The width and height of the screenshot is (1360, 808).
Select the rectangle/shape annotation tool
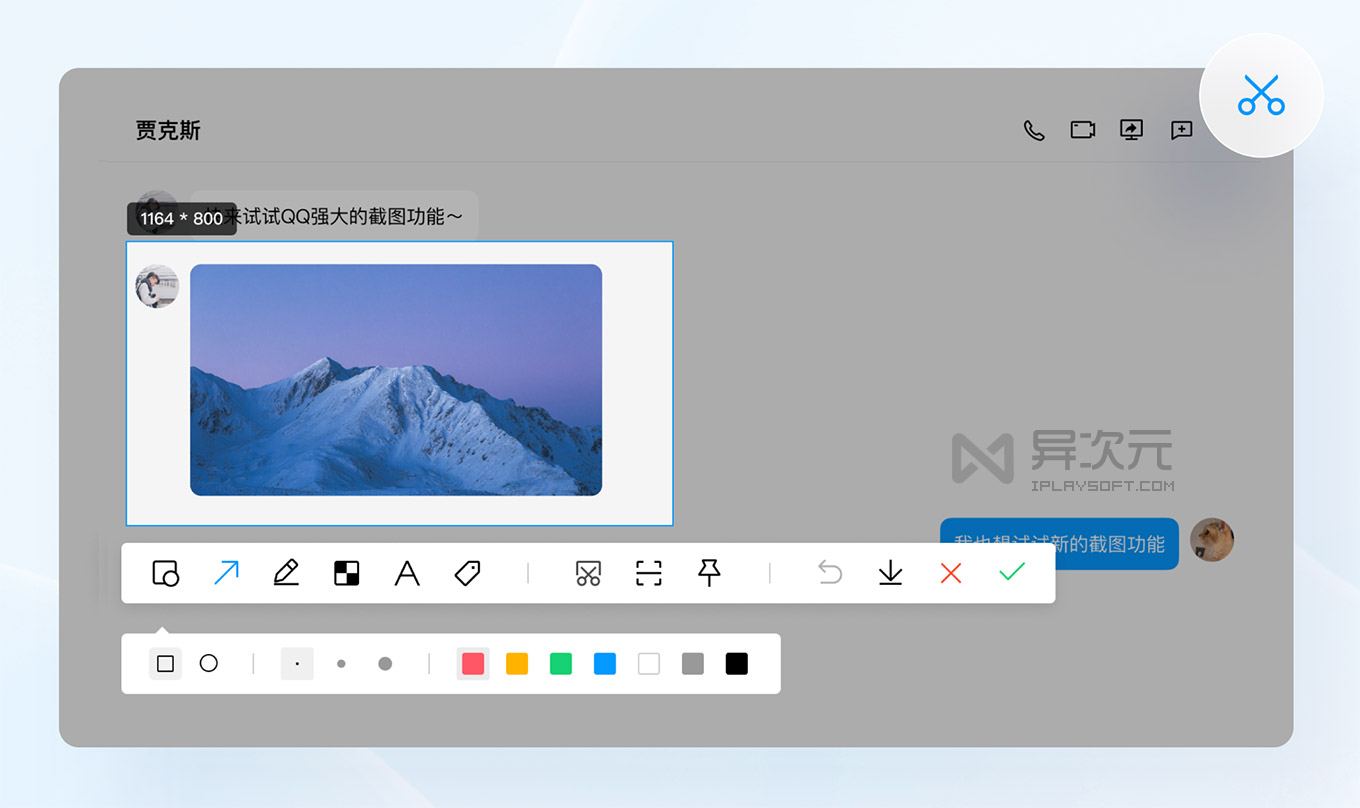point(165,573)
